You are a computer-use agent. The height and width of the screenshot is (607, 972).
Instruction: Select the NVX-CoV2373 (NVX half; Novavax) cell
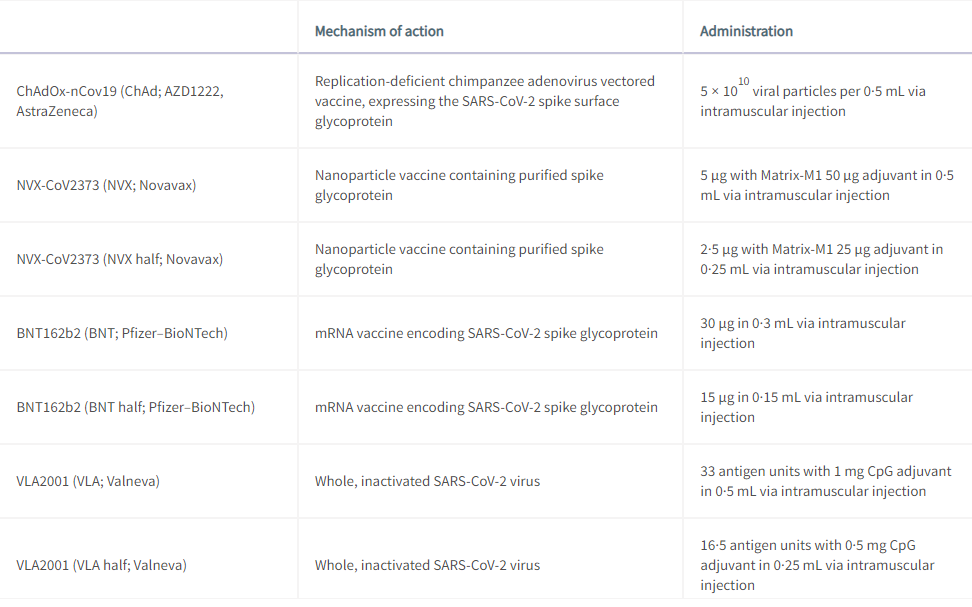(119, 259)
